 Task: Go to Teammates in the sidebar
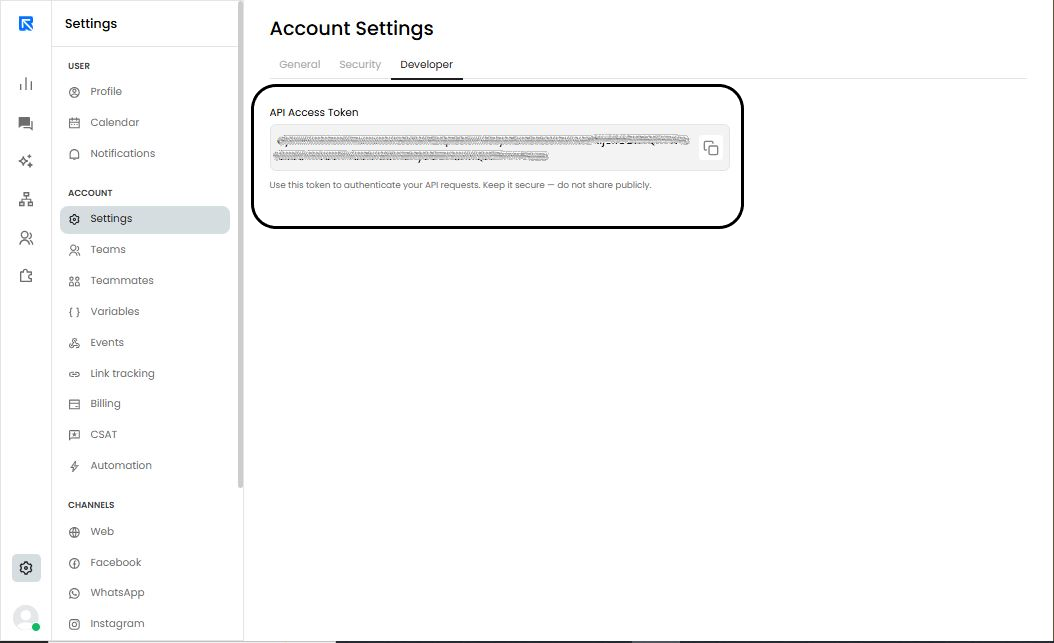(122, 281)
